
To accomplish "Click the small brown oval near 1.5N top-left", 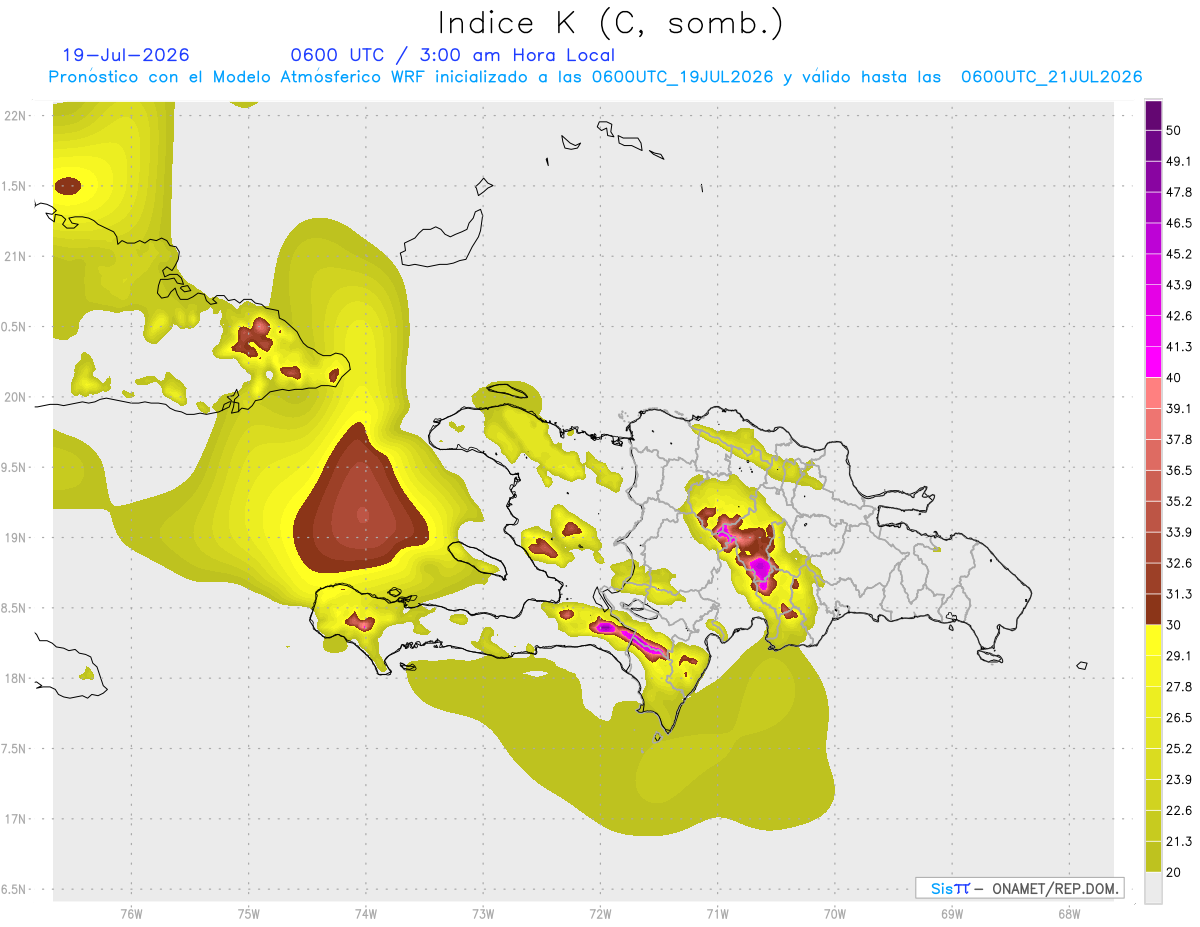I will click(68, 185).
